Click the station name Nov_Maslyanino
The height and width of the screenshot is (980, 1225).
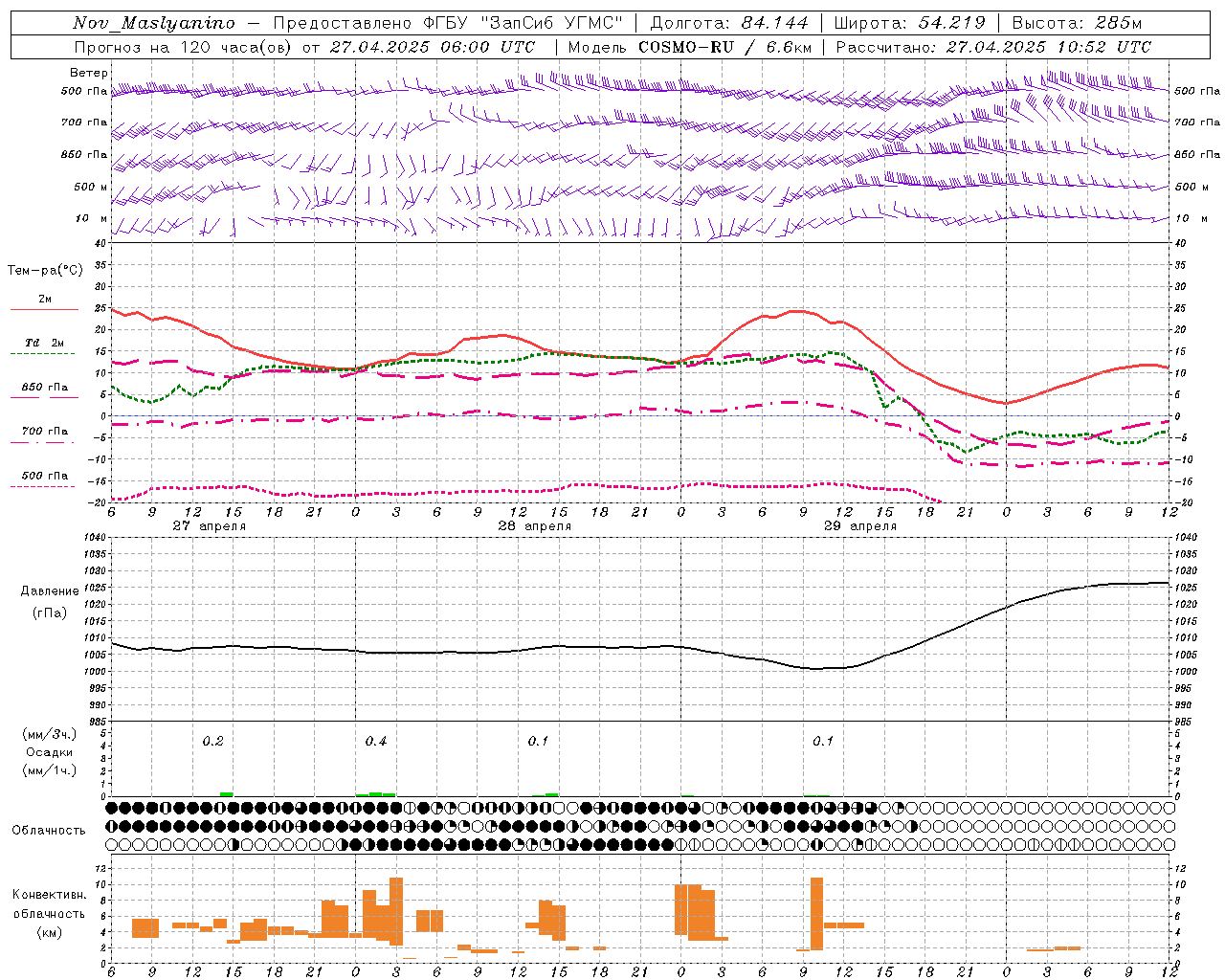[154, 23]
